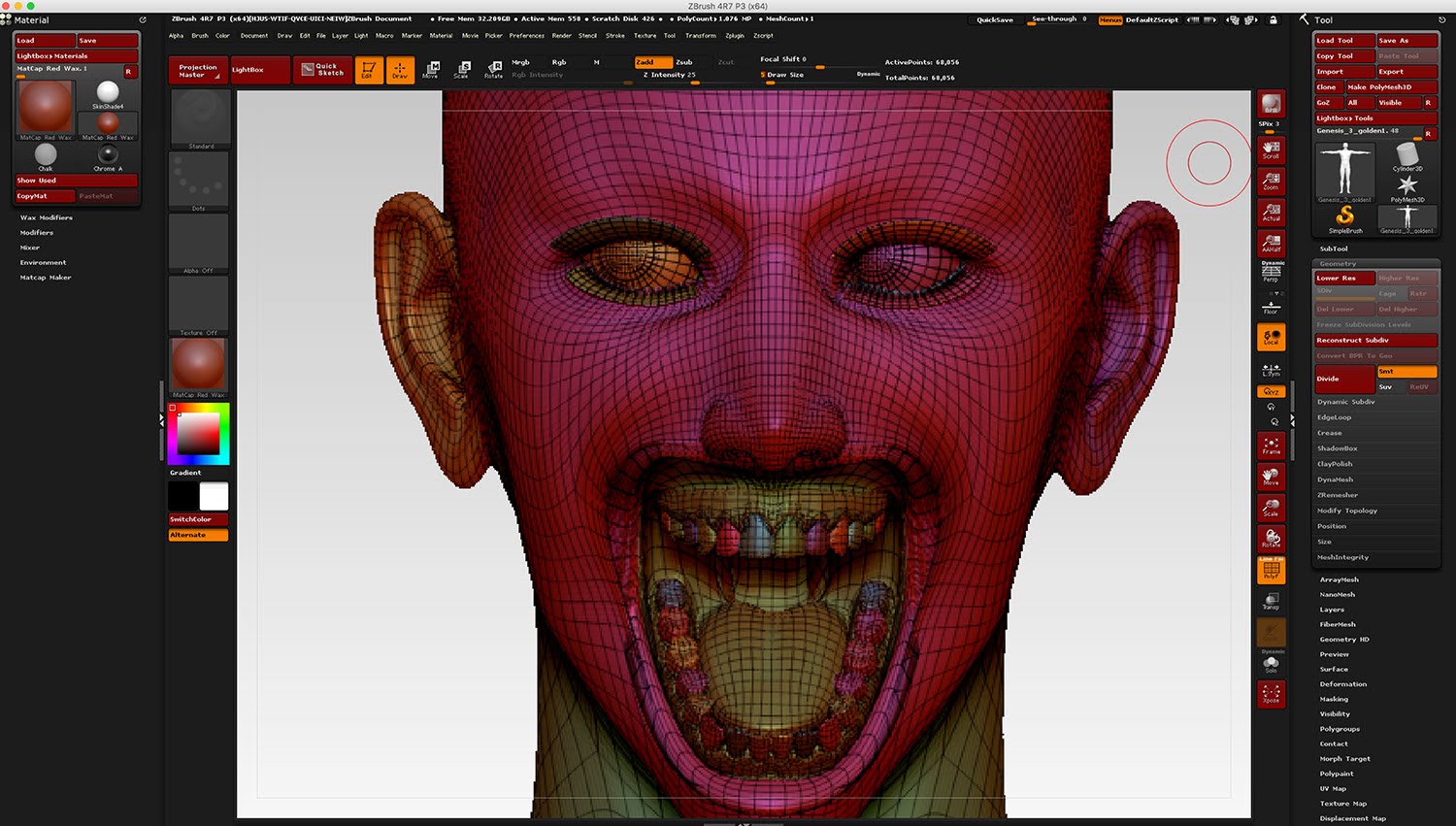This screenshot has height=826, width=1456.
Task: Open the Xpose icon
Action: [x=1271, y=694]
